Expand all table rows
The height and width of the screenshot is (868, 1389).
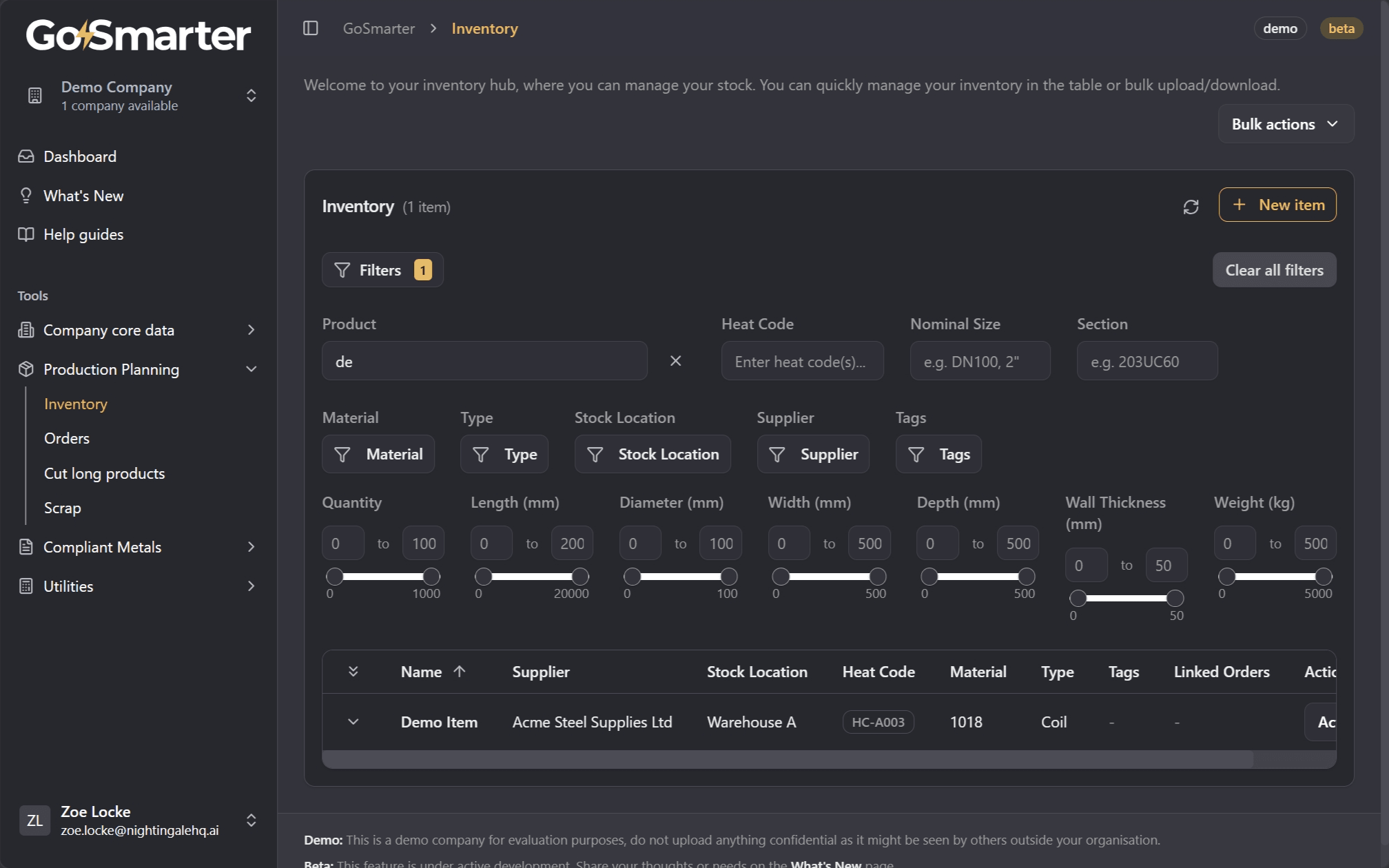pos(353,671)
